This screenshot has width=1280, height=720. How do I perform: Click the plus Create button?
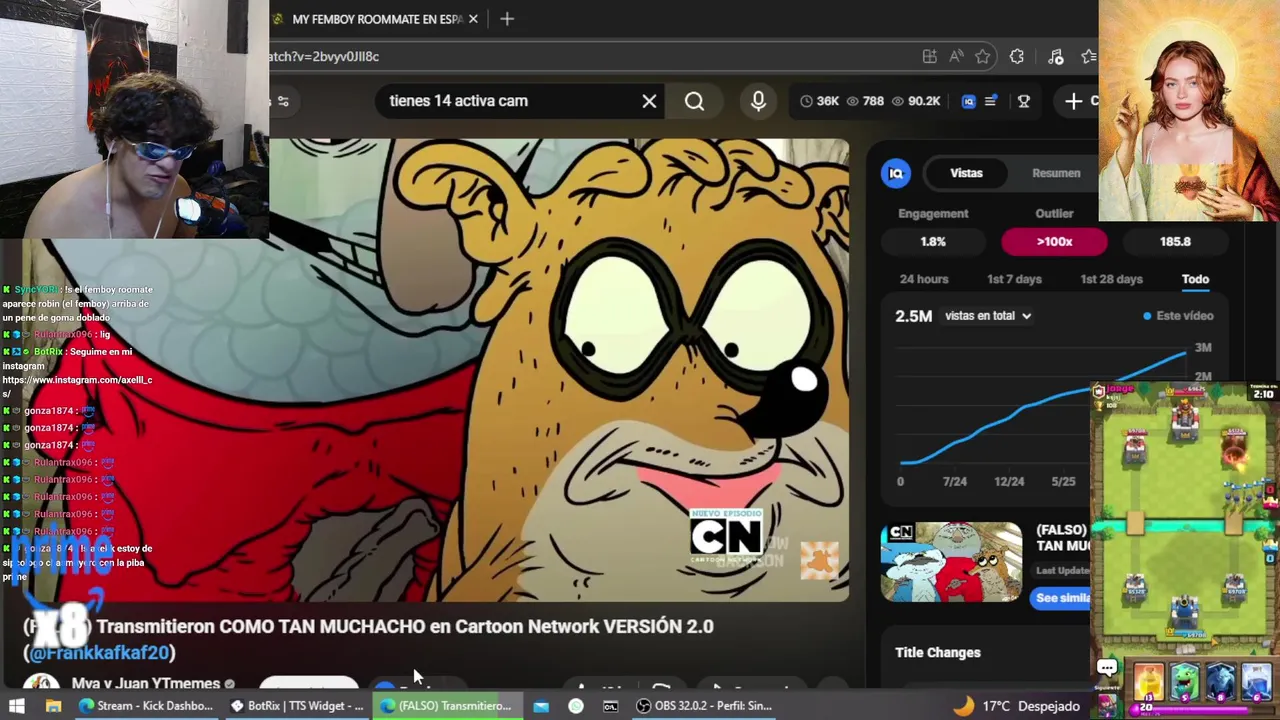tap(1080, 101)
